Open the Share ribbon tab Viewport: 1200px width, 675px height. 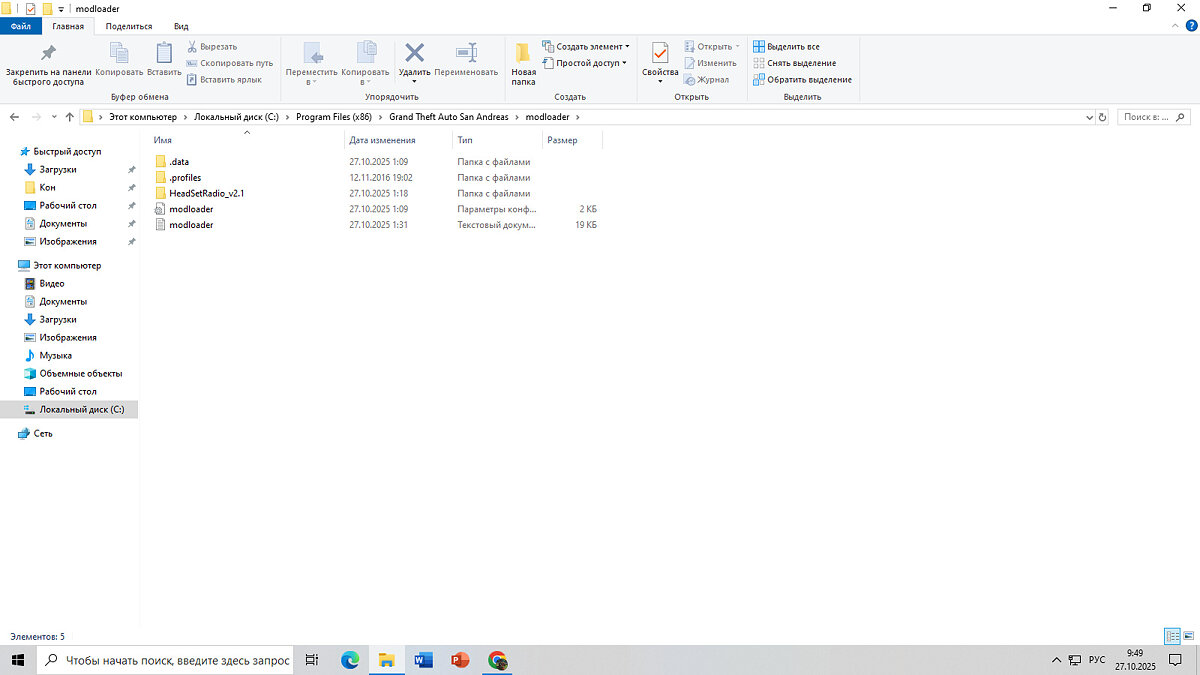tap(129, 26)
